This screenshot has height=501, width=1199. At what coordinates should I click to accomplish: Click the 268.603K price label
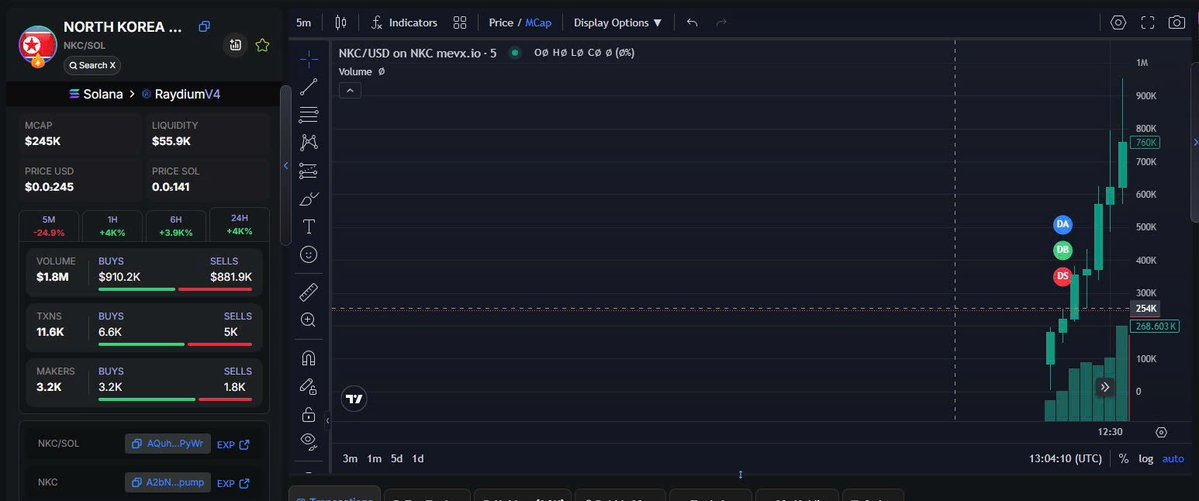click(1155, 326)
